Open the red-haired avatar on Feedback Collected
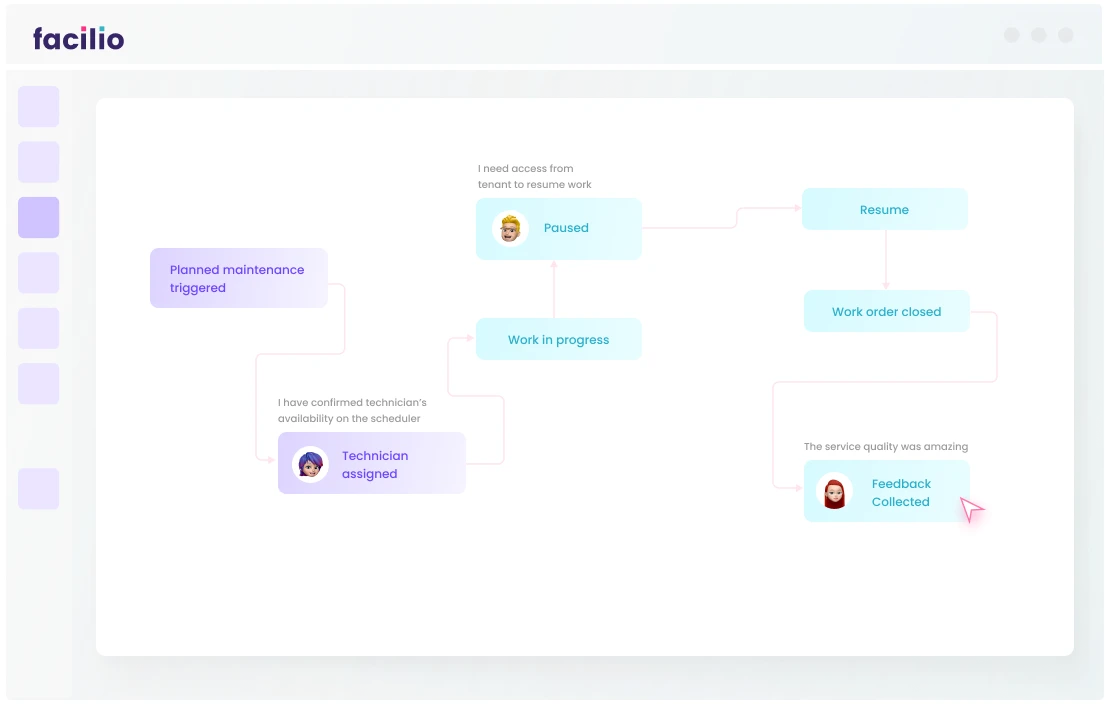The height and width of the screenshot is (704, 1108). coord(834,492)
